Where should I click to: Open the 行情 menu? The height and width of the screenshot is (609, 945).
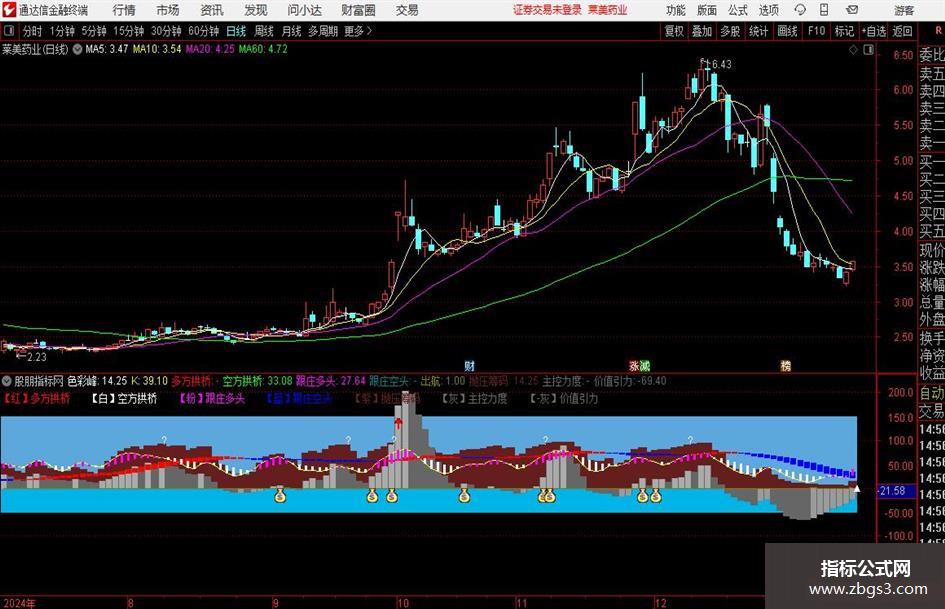click(x=124, y=10)
